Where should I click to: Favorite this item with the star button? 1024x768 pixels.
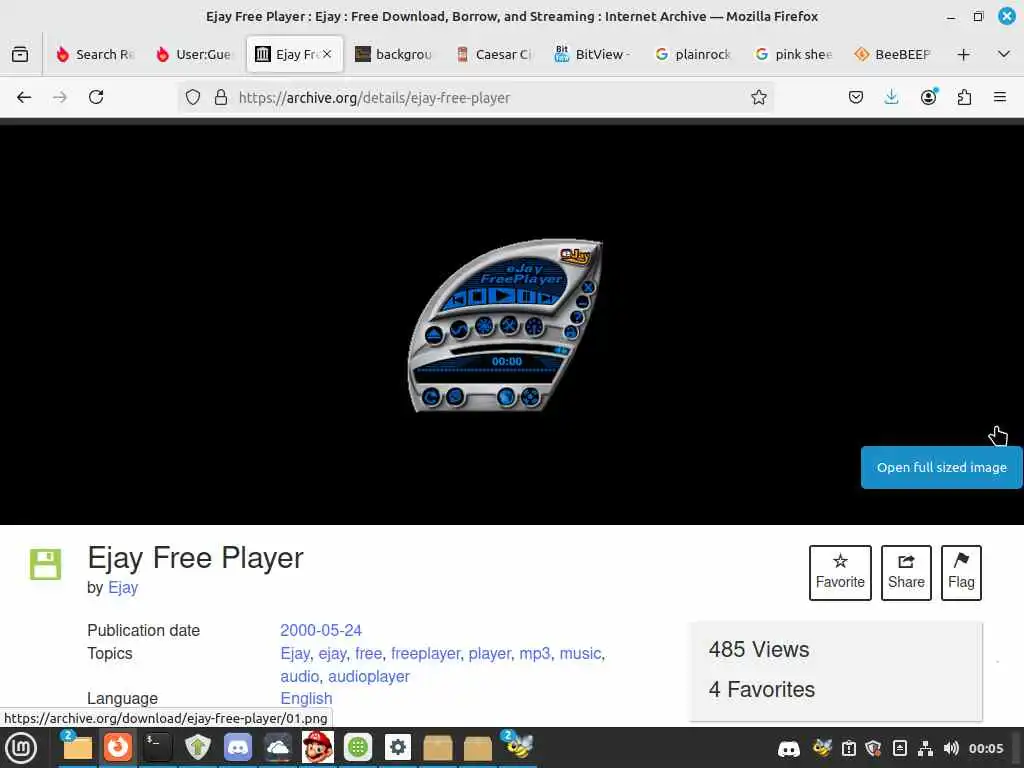coord(840,573)
